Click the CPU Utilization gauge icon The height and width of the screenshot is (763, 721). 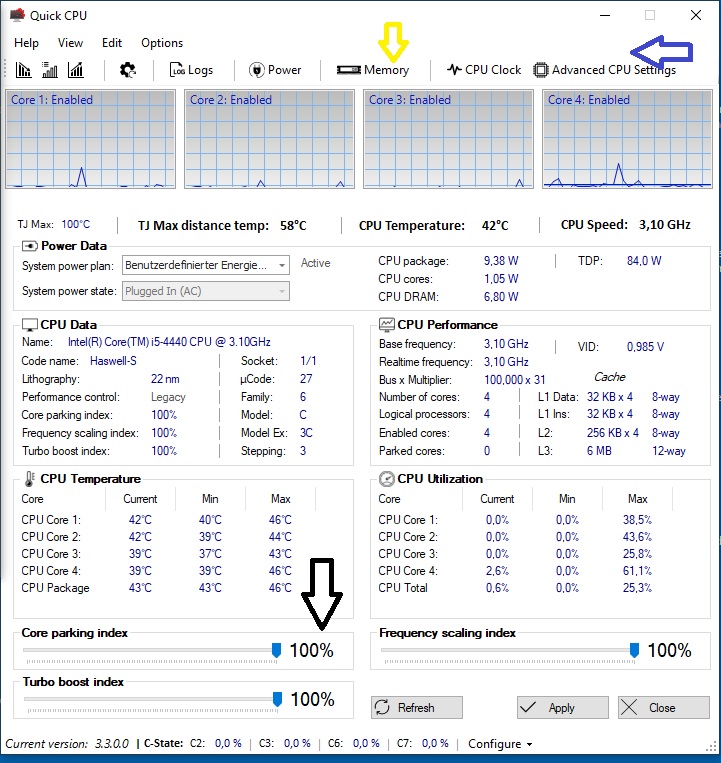coord(387,479)
